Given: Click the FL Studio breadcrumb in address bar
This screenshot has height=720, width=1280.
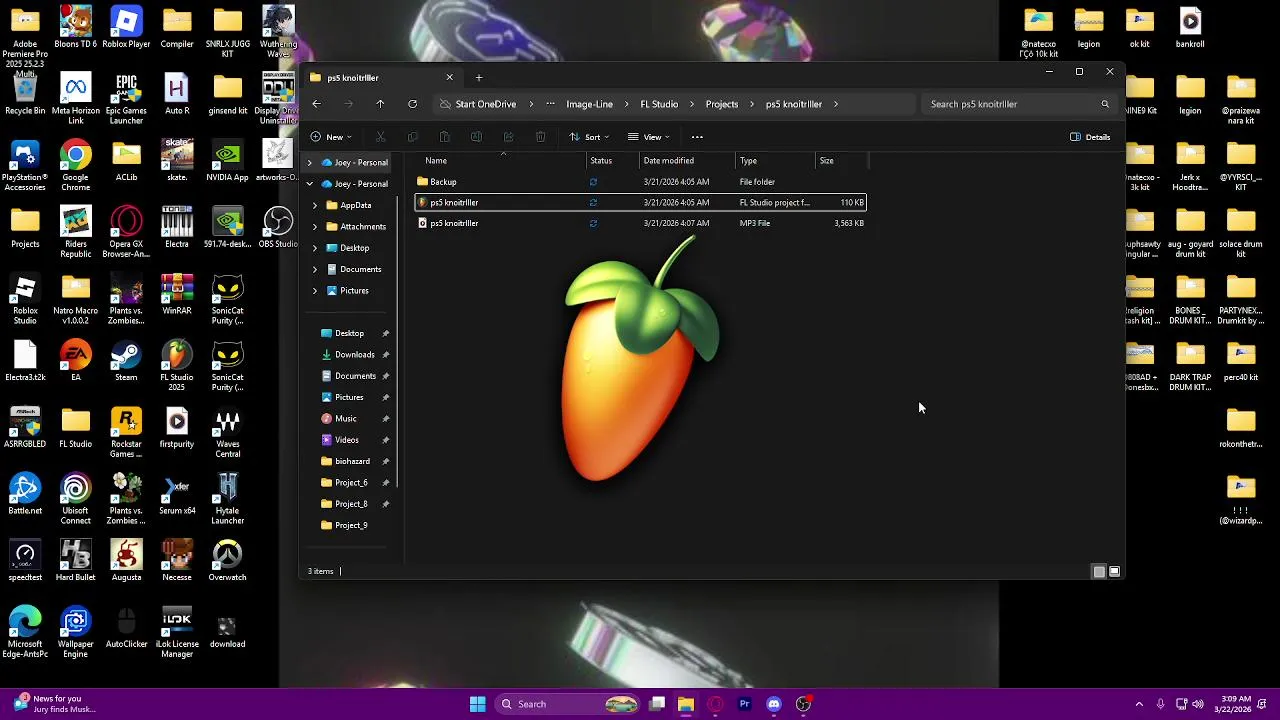Looking at the screenshot, I should [x=659, y=104].
